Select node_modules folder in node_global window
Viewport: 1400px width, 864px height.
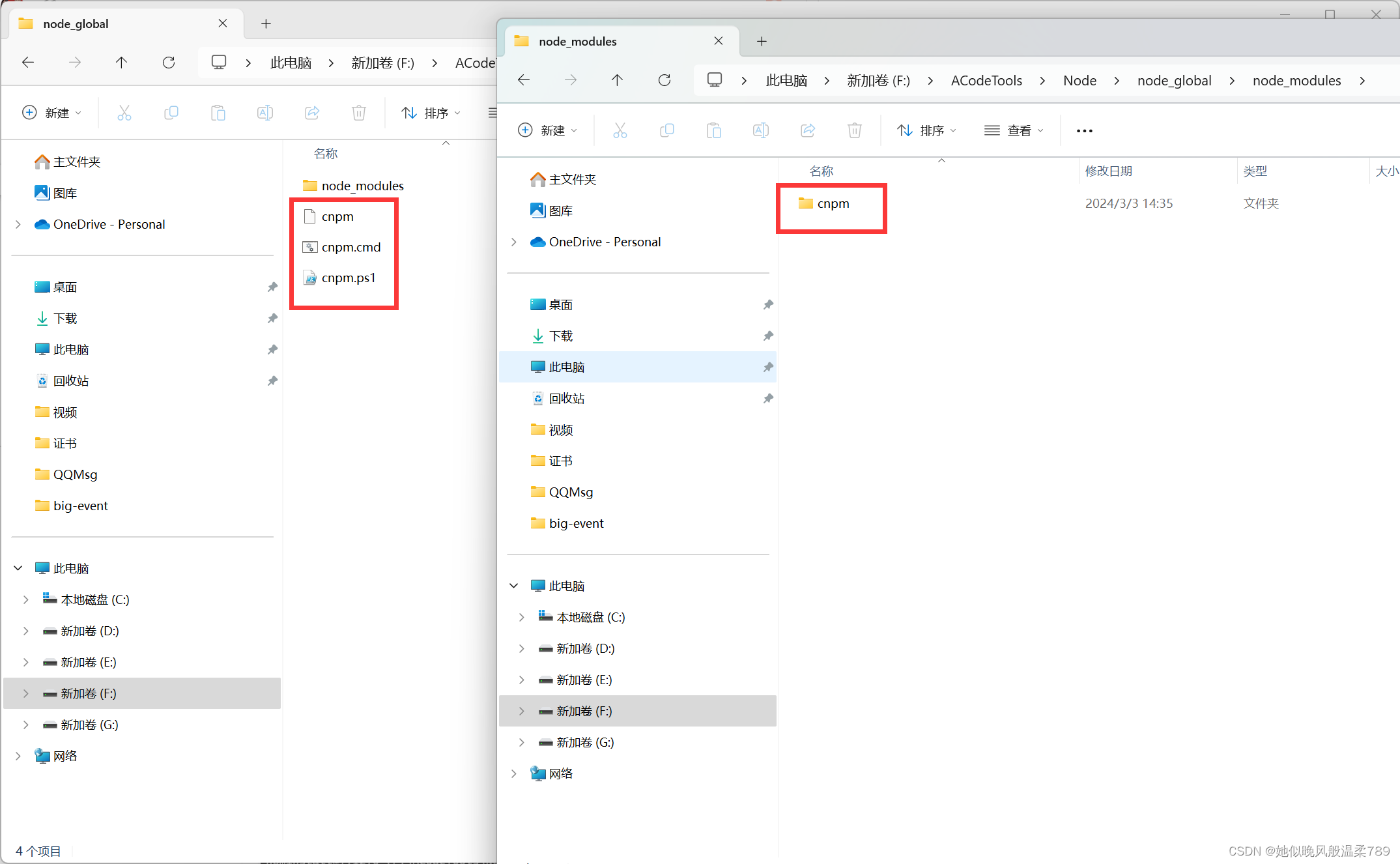click(354, 186)
